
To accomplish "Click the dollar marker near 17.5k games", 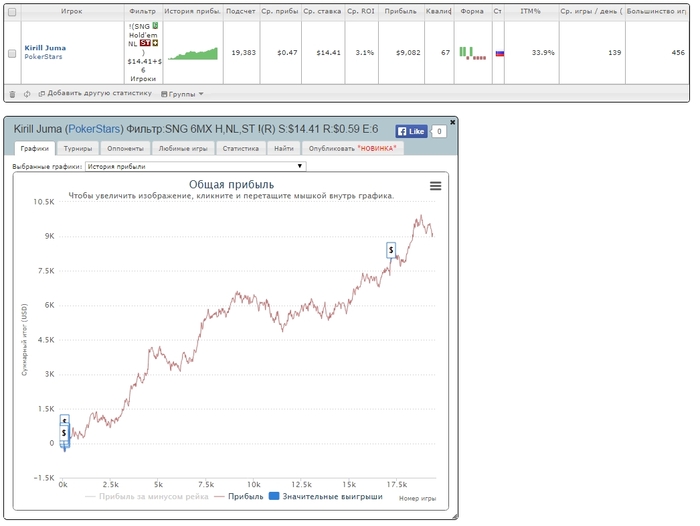I will pyautogui.click(x=391, y=250).
